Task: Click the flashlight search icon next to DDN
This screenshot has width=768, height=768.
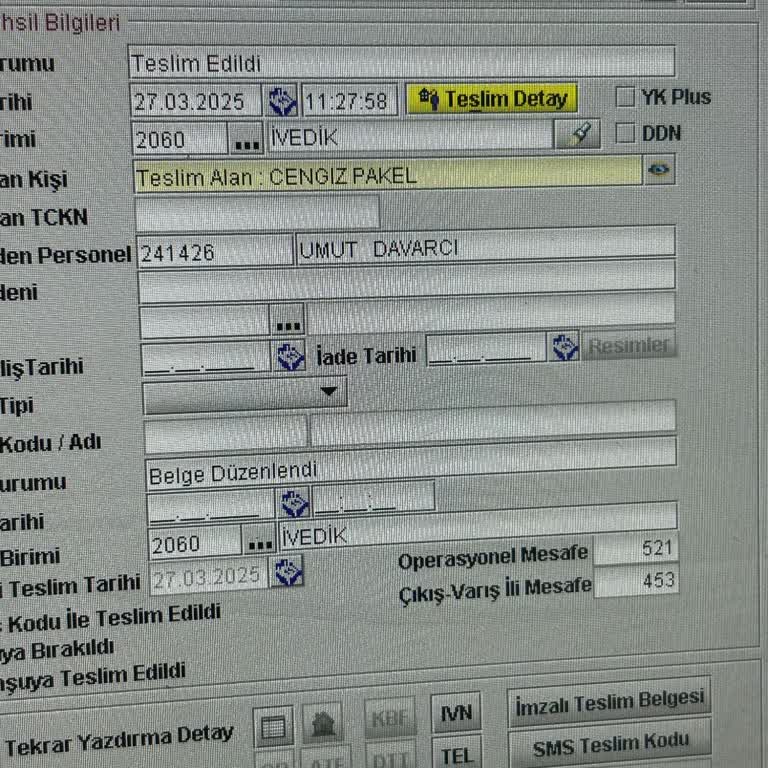Action: (577, 134)
